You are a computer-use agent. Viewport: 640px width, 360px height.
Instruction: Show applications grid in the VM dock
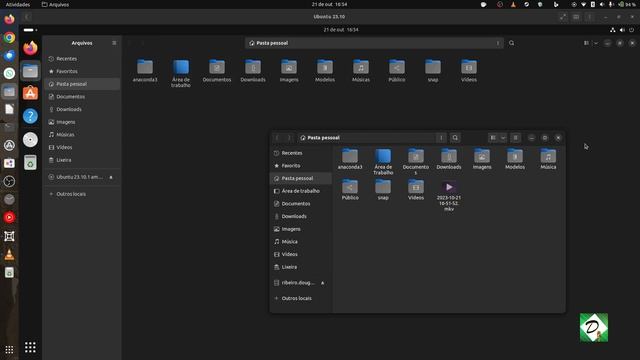(30, 347)
